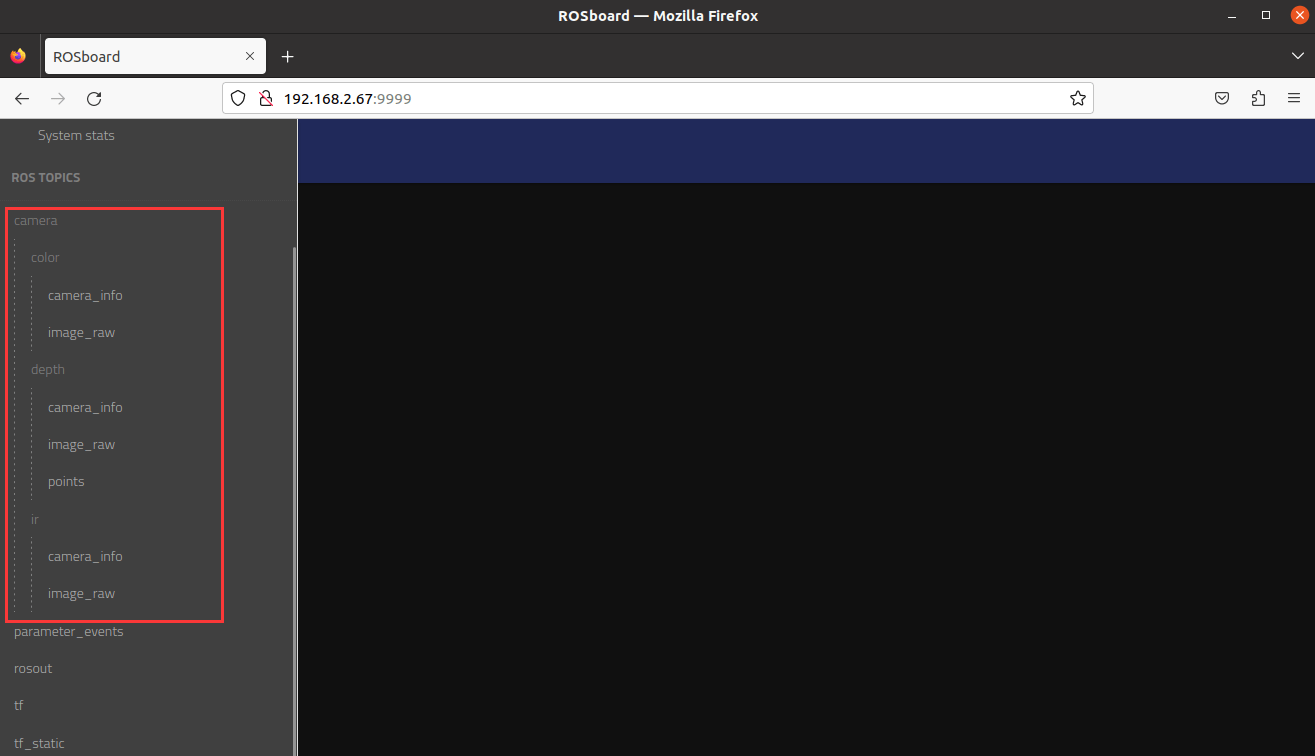Image resolution: width=1315 pixels, height=756 pixels.
Task: Open a new tab
Action: [288, 57]
